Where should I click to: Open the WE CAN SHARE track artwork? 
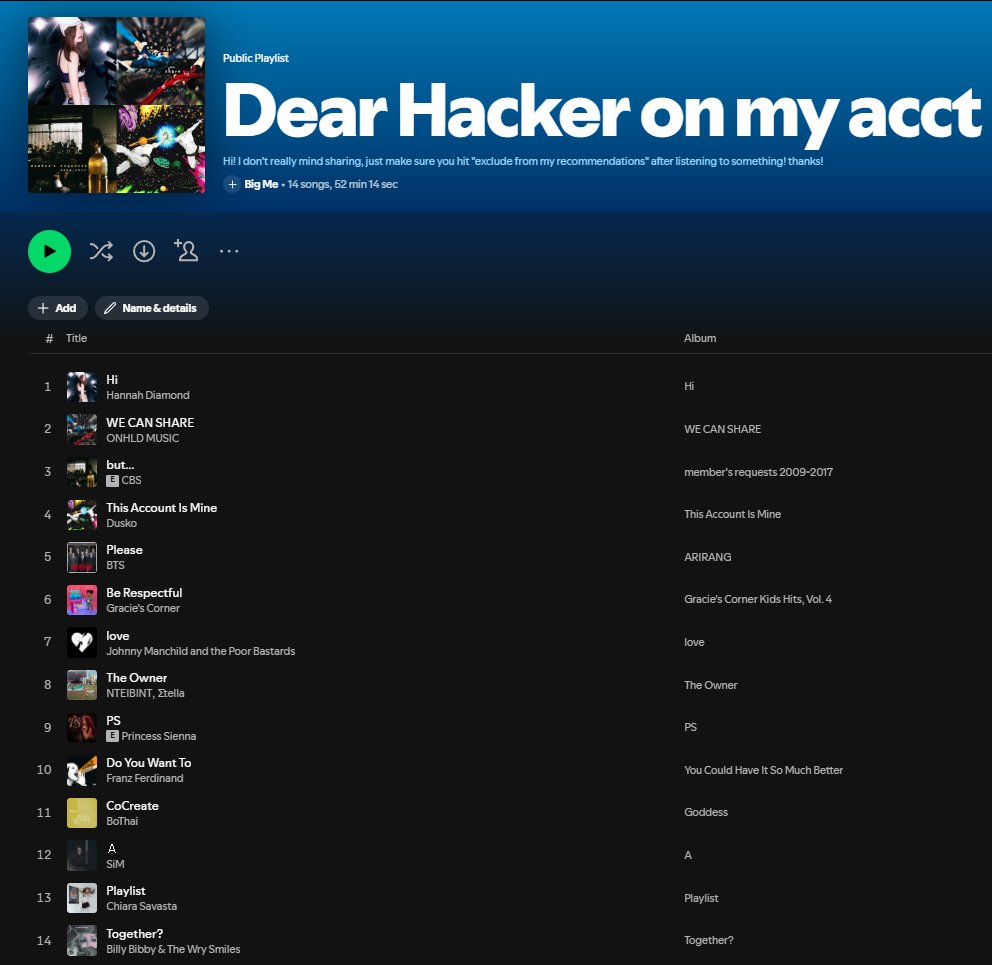(x=82, y=430)
